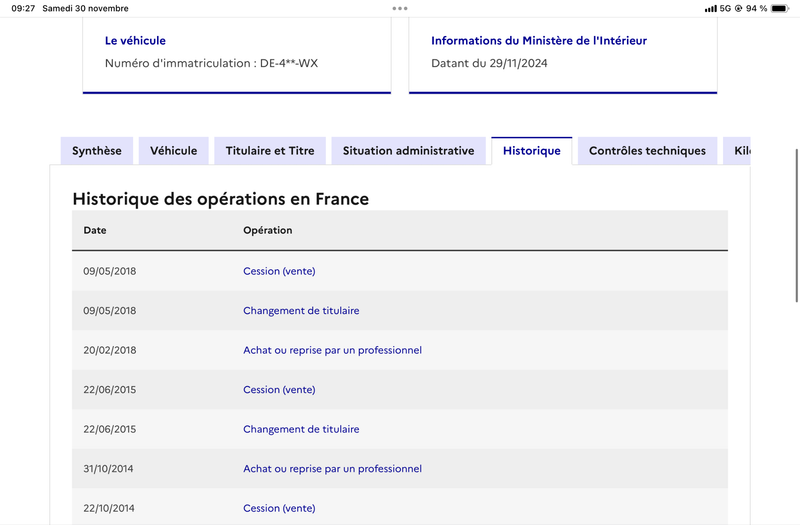Open the Situation administrative tab

pyautogui.click(x=408, y=151)
